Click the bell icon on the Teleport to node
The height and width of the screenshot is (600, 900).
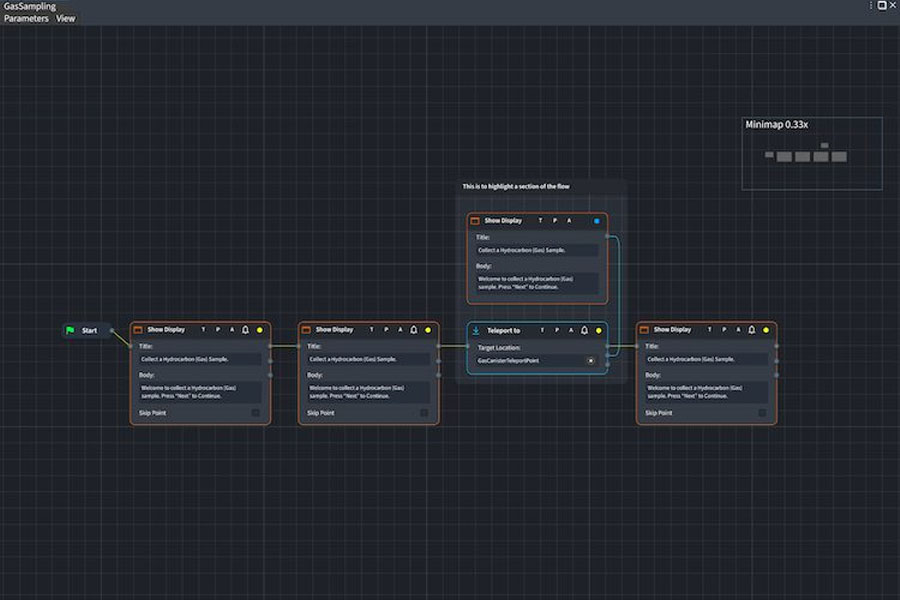pos(584,330)
